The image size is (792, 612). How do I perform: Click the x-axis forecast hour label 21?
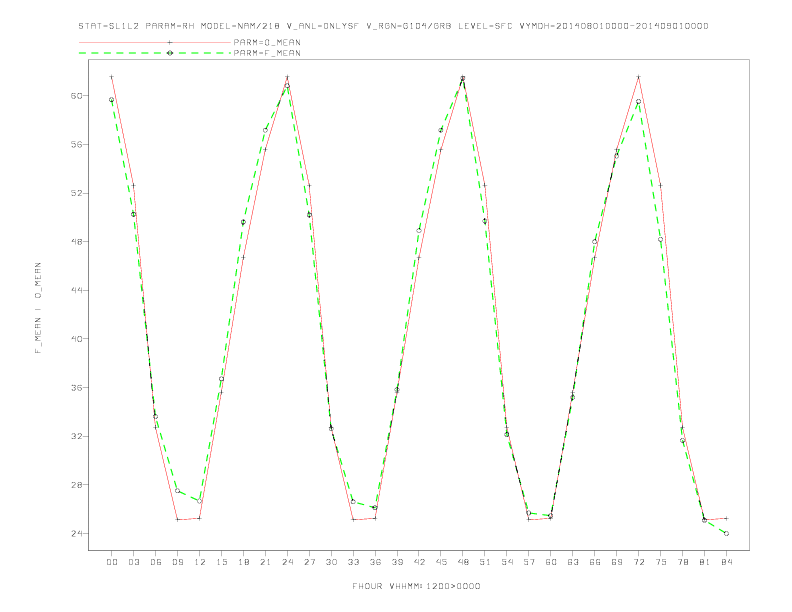point(265,562)
